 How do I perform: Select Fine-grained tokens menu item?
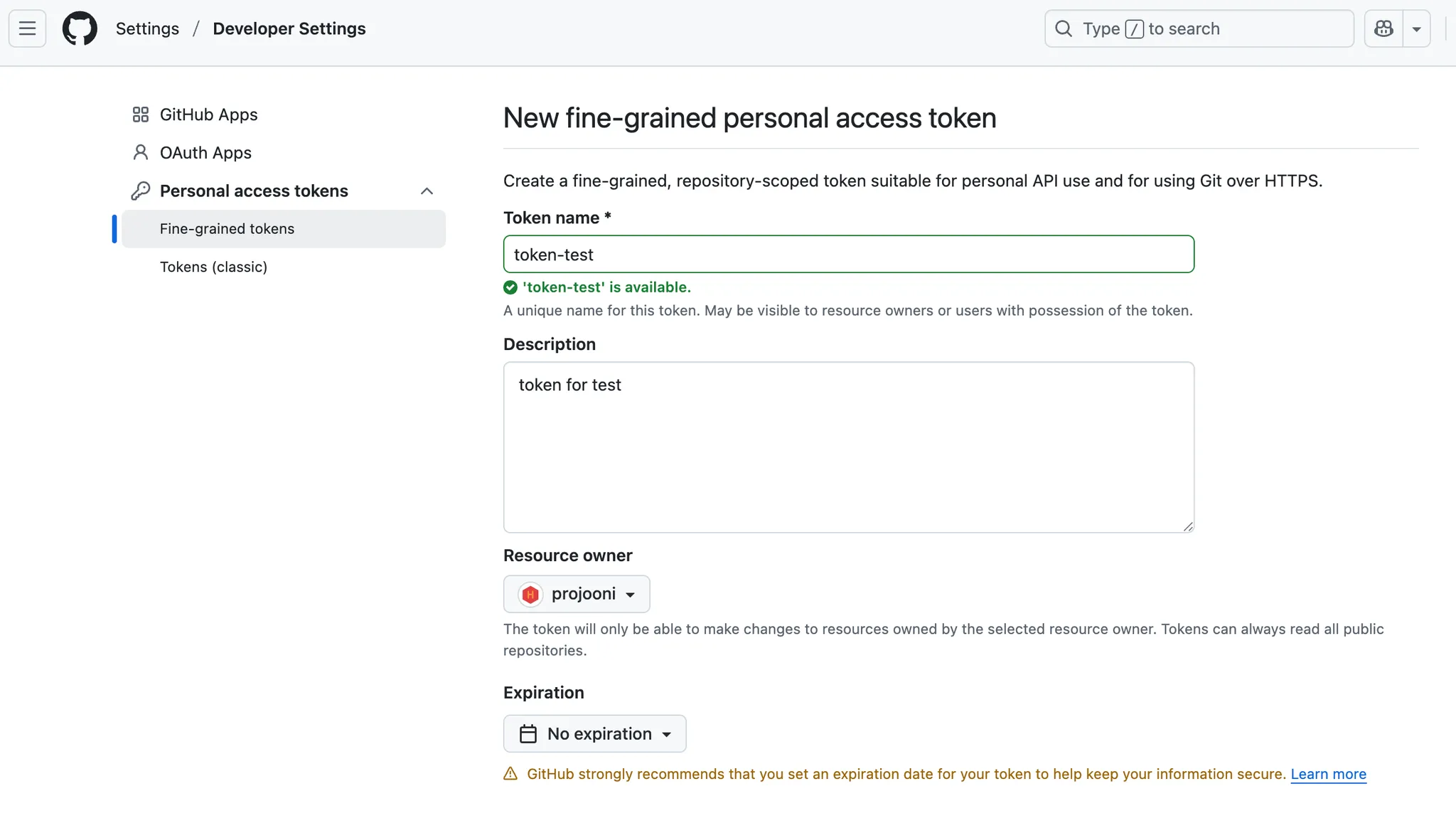click(x=227, y=229)
